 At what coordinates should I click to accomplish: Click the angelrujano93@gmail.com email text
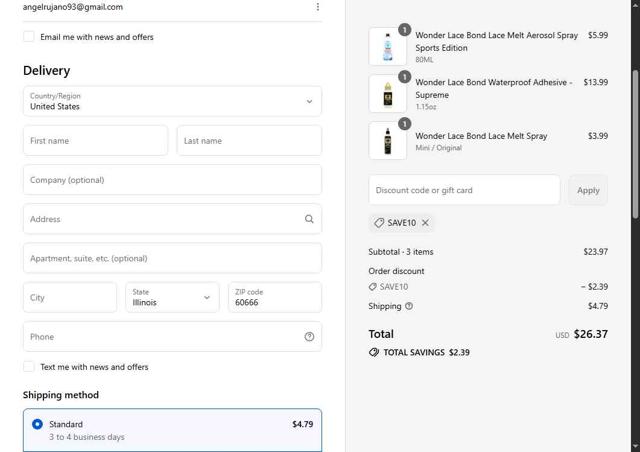(73, 7)
